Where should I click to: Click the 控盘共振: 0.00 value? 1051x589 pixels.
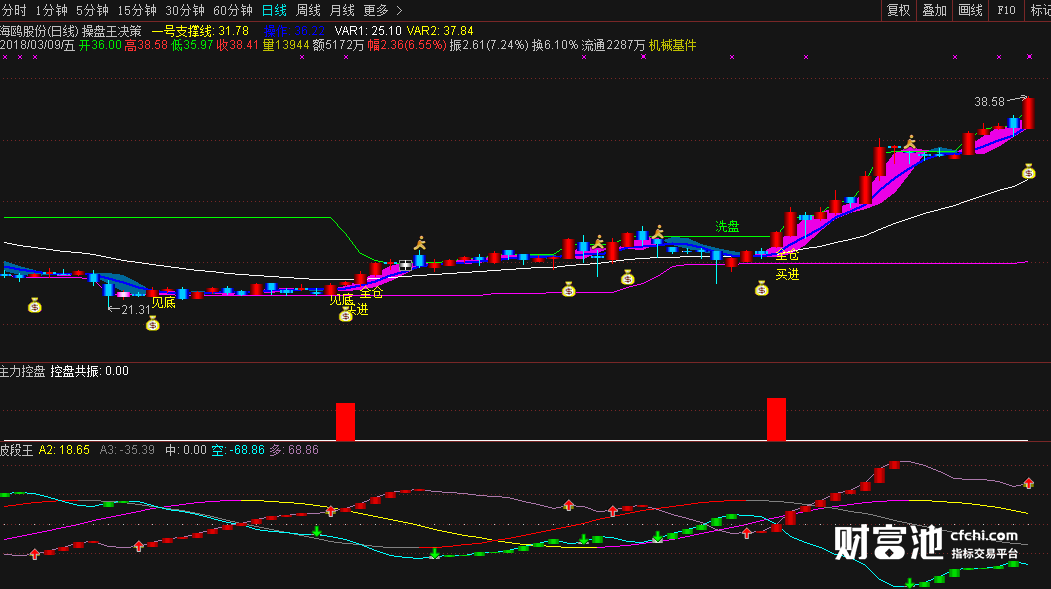click(90, 371)
